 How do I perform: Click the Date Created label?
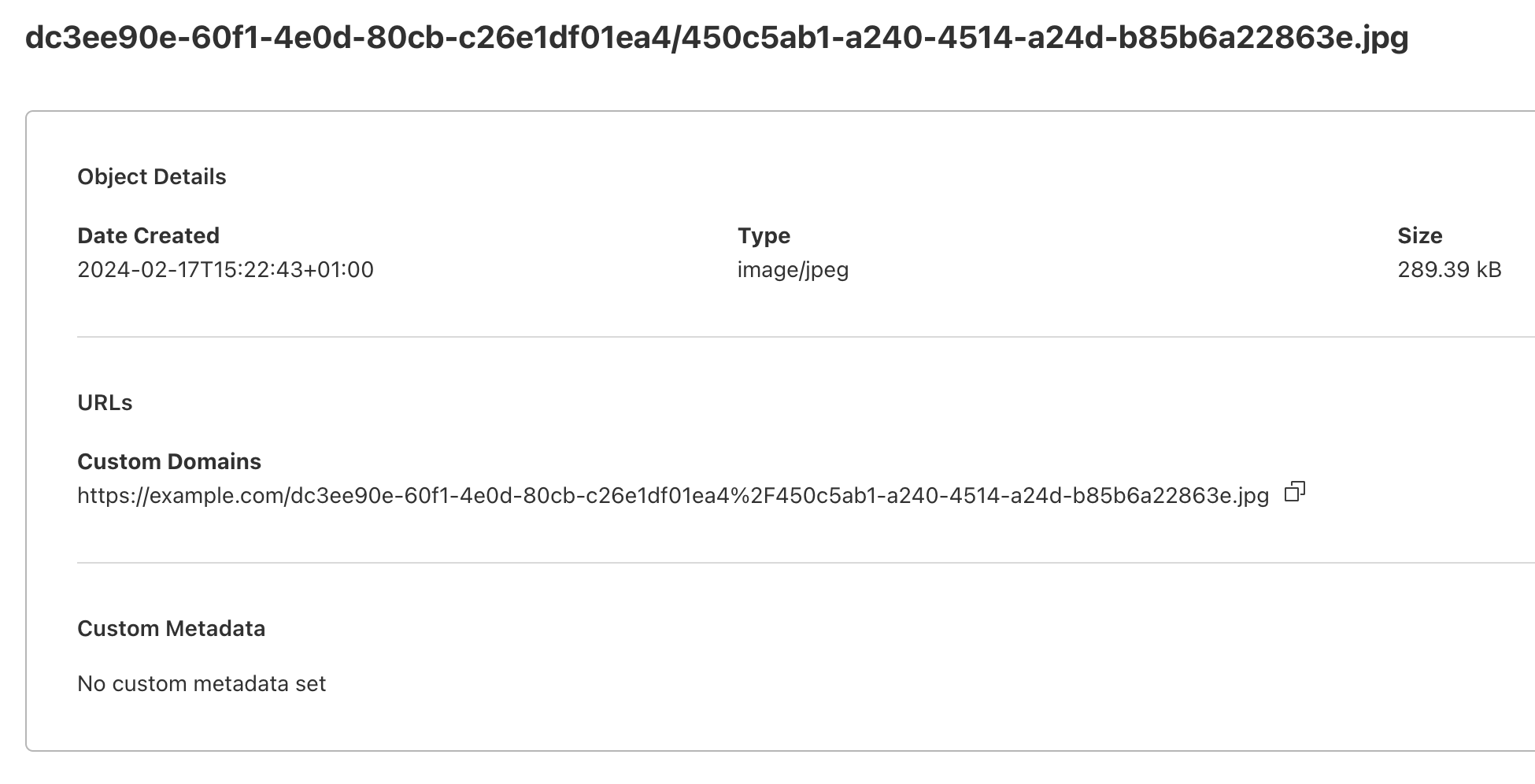tap(148, 236)
